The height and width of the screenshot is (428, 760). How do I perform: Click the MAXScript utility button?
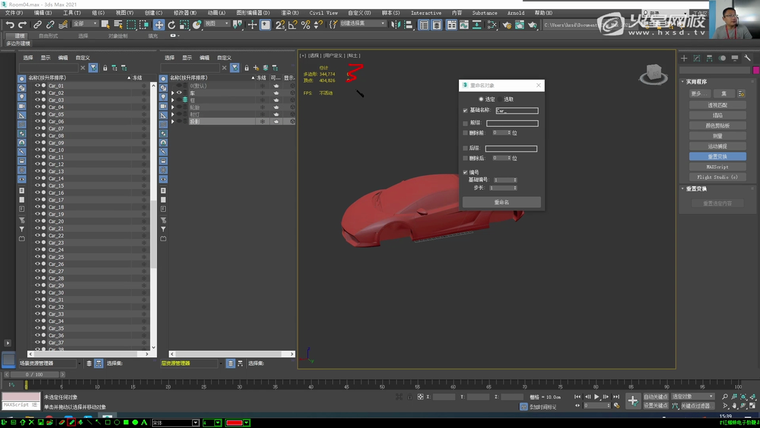[717, 166]
